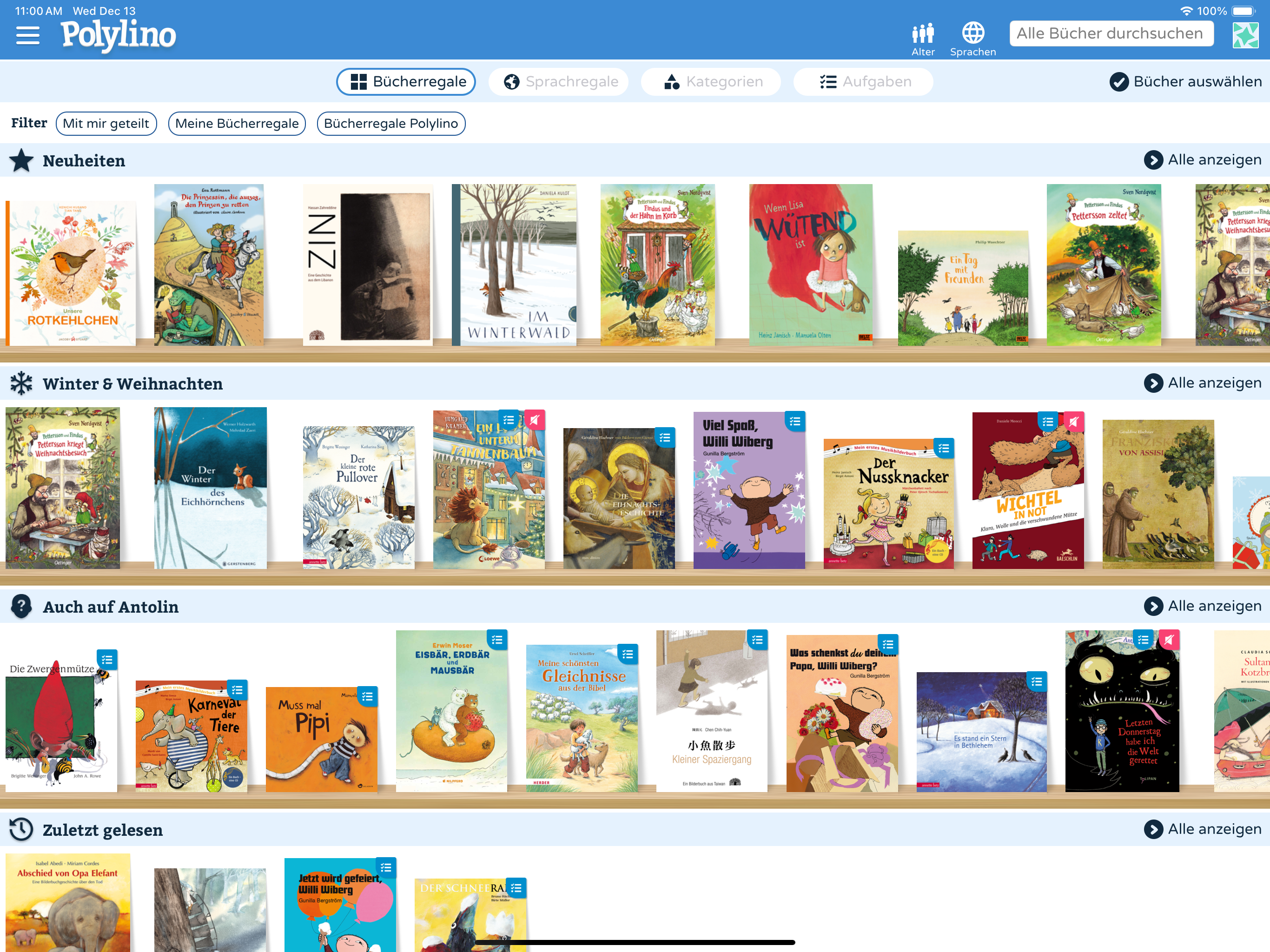Image resolution: width=1270 pixels, height=952 pixels.
Task: Open the hamburger menu
Action: pyautogui.click(x=27, y=36)
